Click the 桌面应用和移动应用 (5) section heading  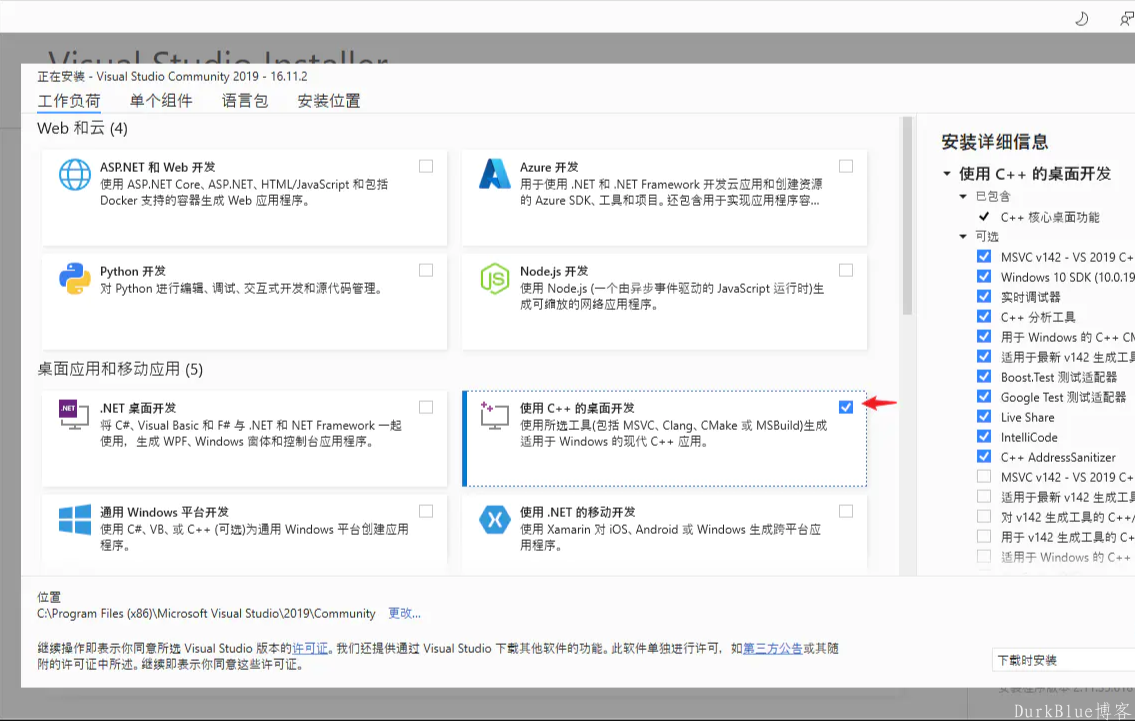pyautogui.click(x=120, y=369)
